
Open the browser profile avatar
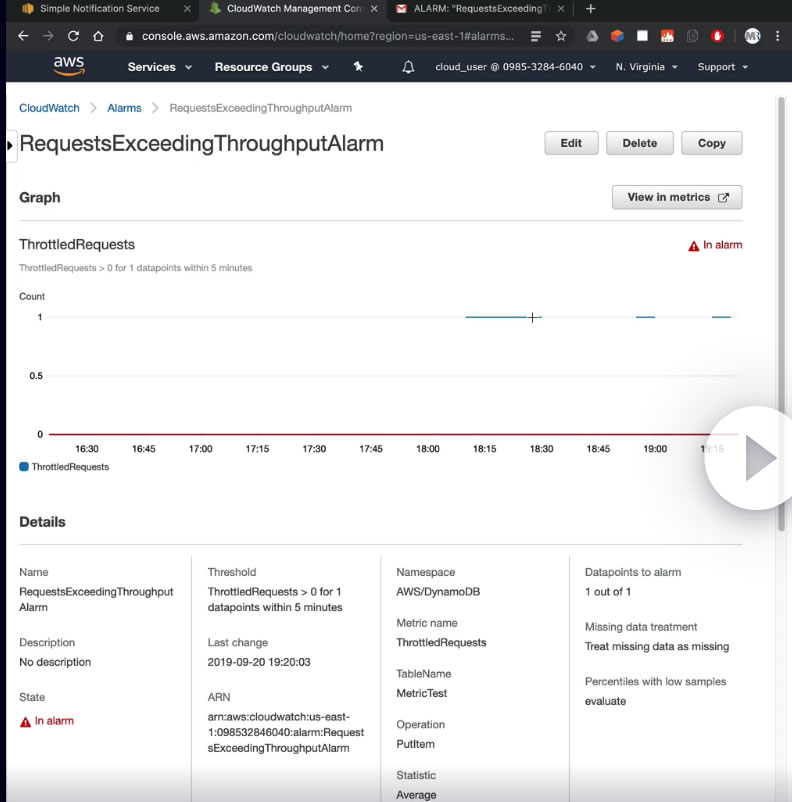752,36
